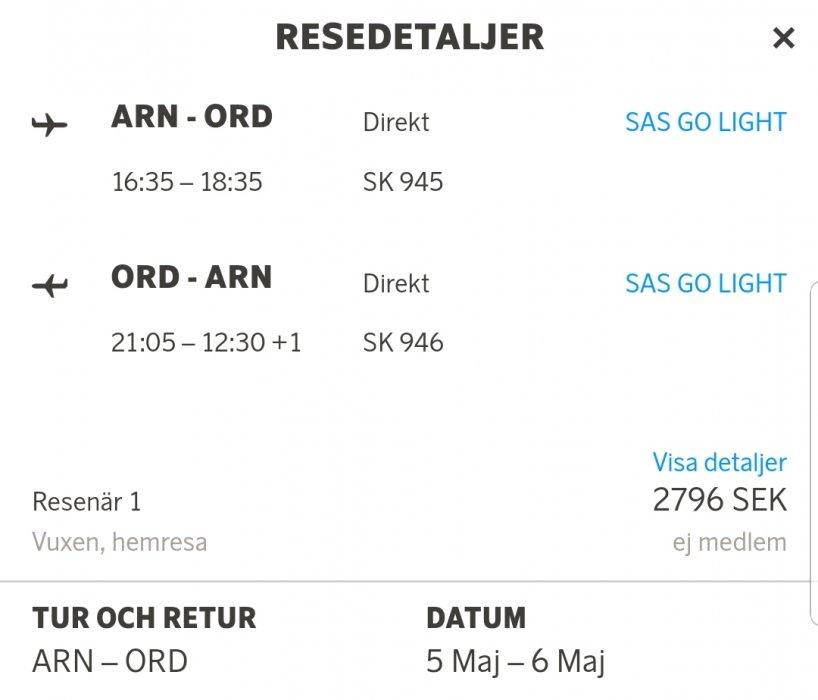The width and height of the screenshot is (818, 700).
Task: Click the return flight airplane icon
Action: click(49, 286)
